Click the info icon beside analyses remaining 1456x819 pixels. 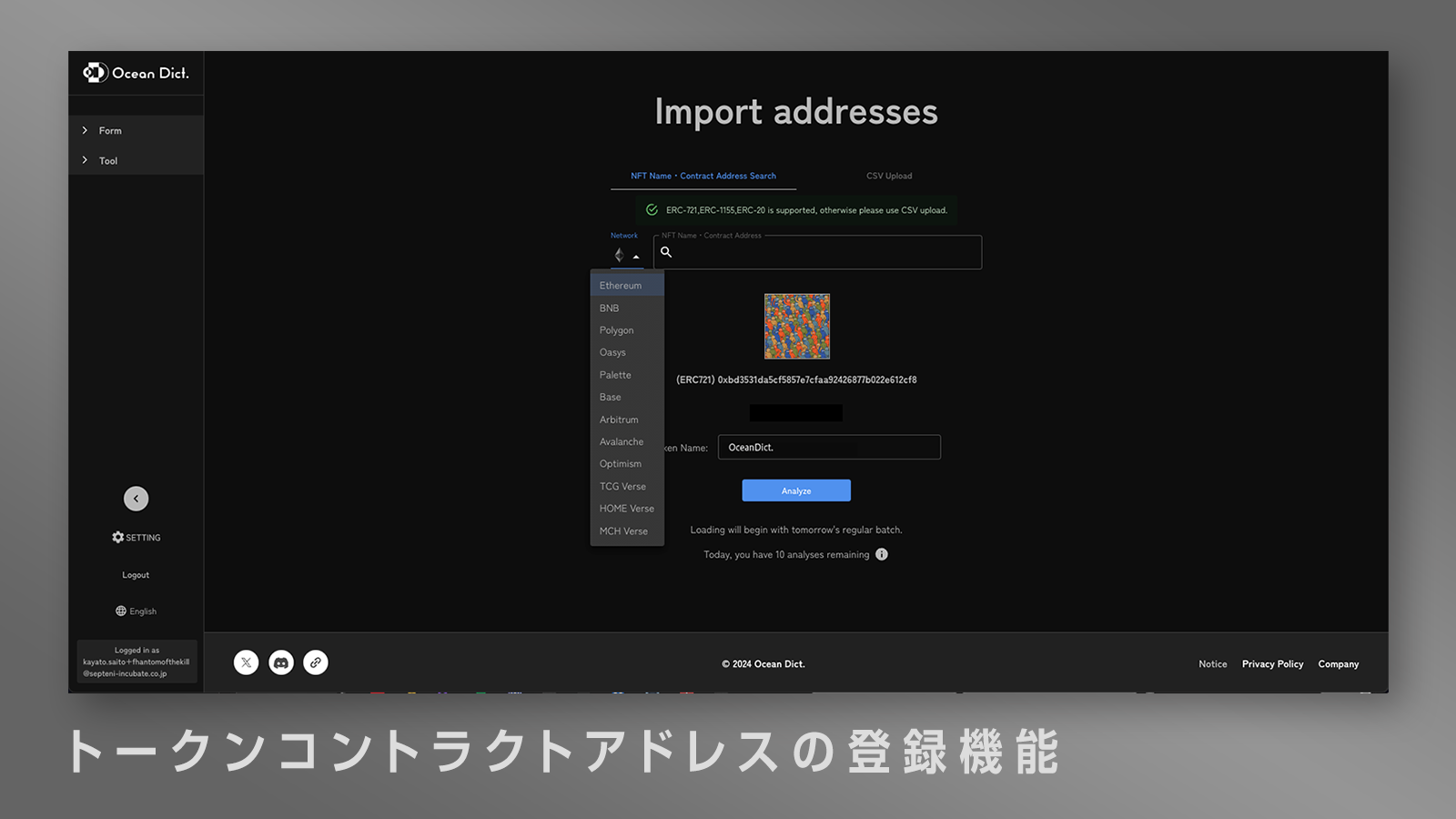882,554
